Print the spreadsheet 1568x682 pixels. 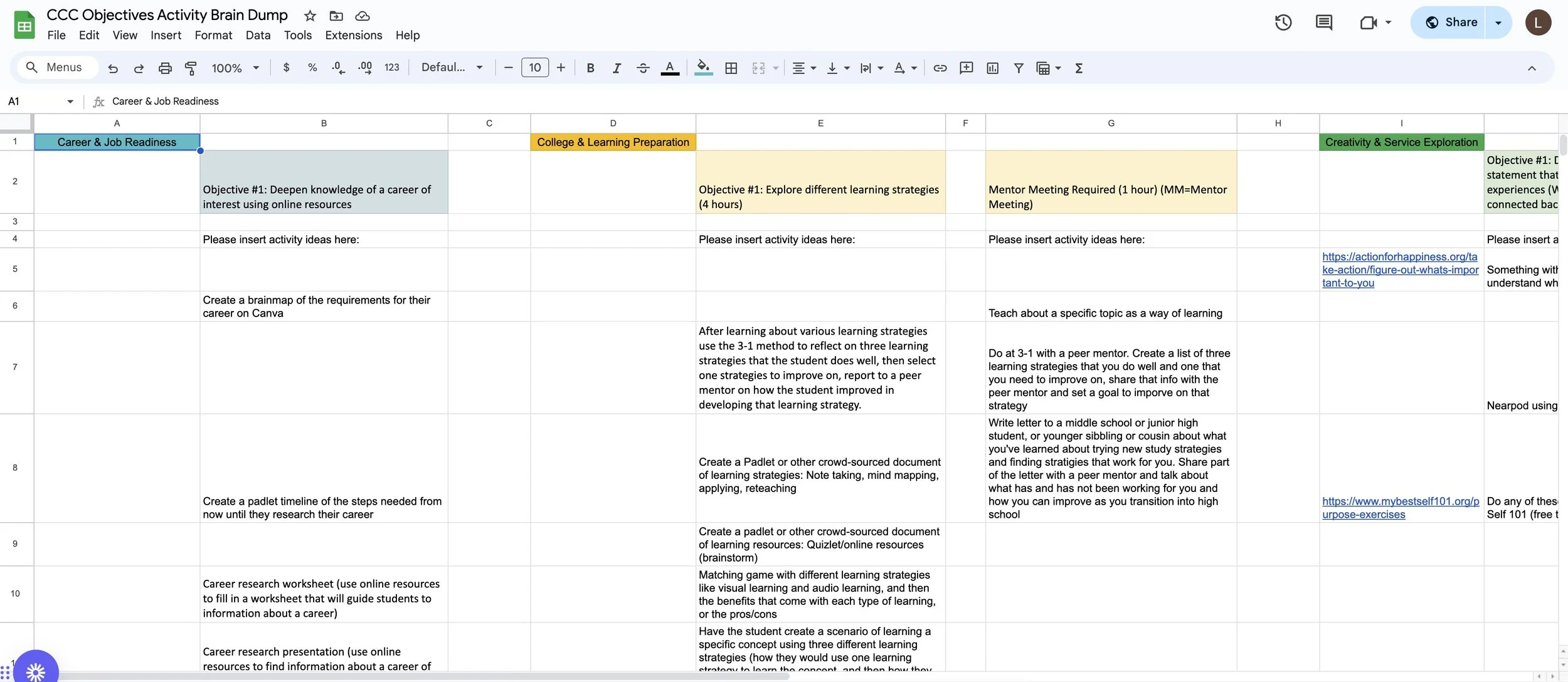(x=165, y=68)
